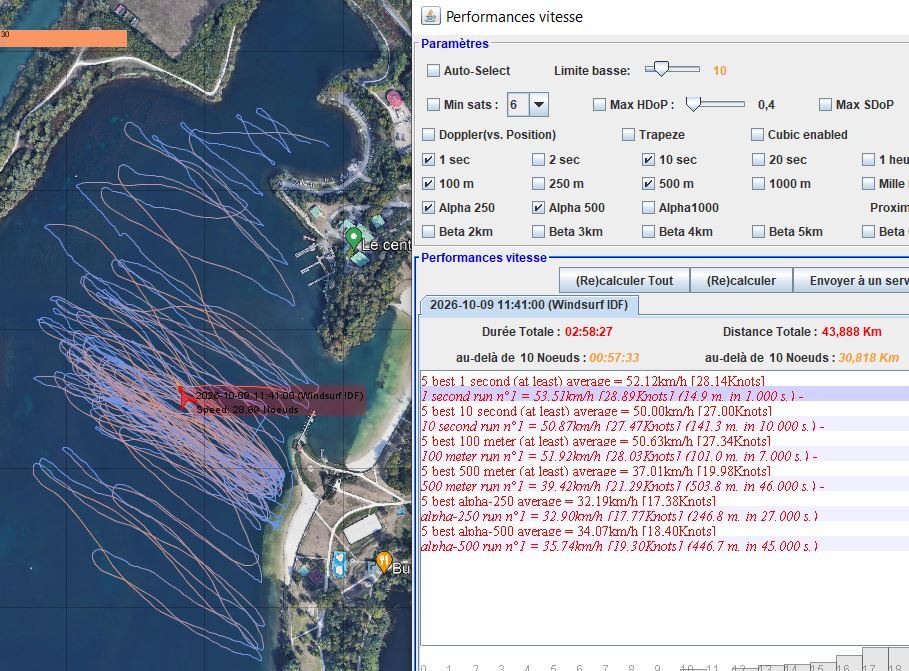This screenshot has width=909, height=671.
Task: Click the green location pin on the map
Action: point(353,238)
